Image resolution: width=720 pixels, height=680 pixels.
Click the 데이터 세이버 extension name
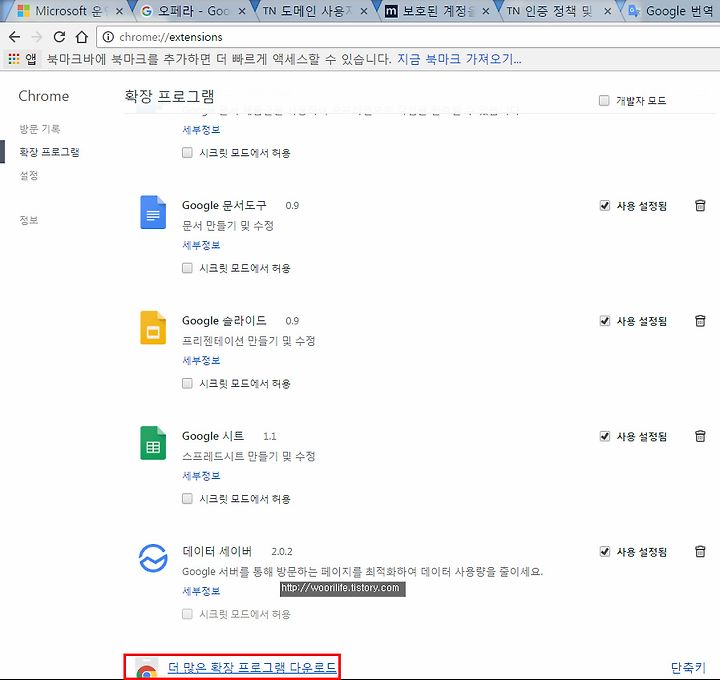pos(217,551)
